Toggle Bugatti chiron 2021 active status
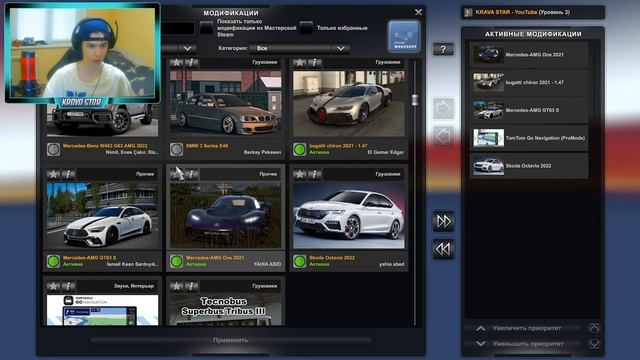 [x=300, y=149]
